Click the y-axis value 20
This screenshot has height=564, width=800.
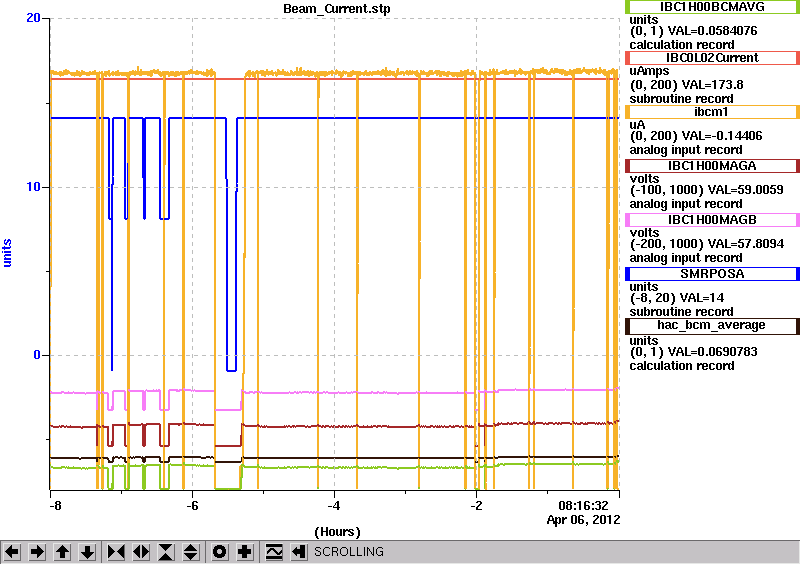coord(33,18)
